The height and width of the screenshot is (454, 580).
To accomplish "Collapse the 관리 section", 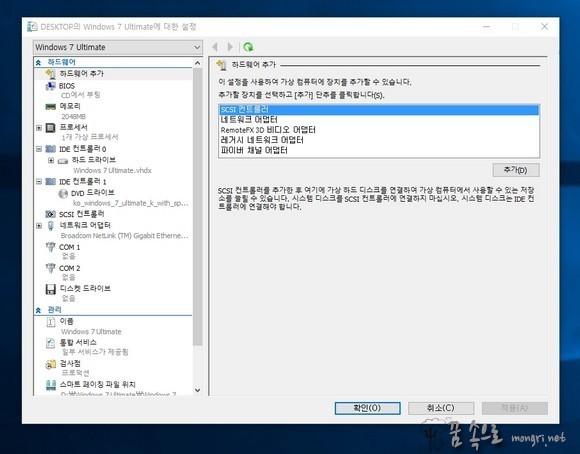I will (x=38, y=310).
